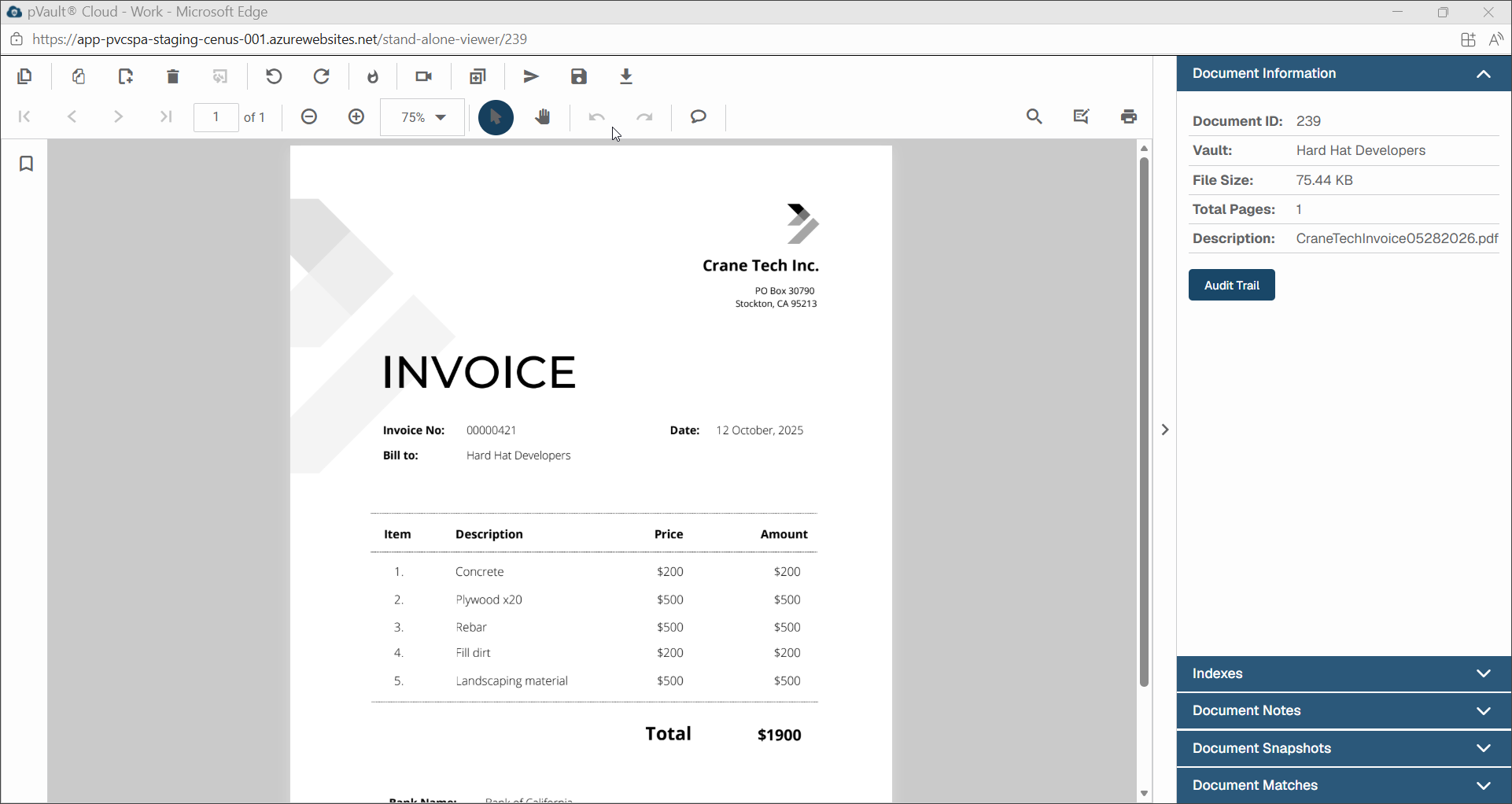Click the page number input field

point(216,117)
